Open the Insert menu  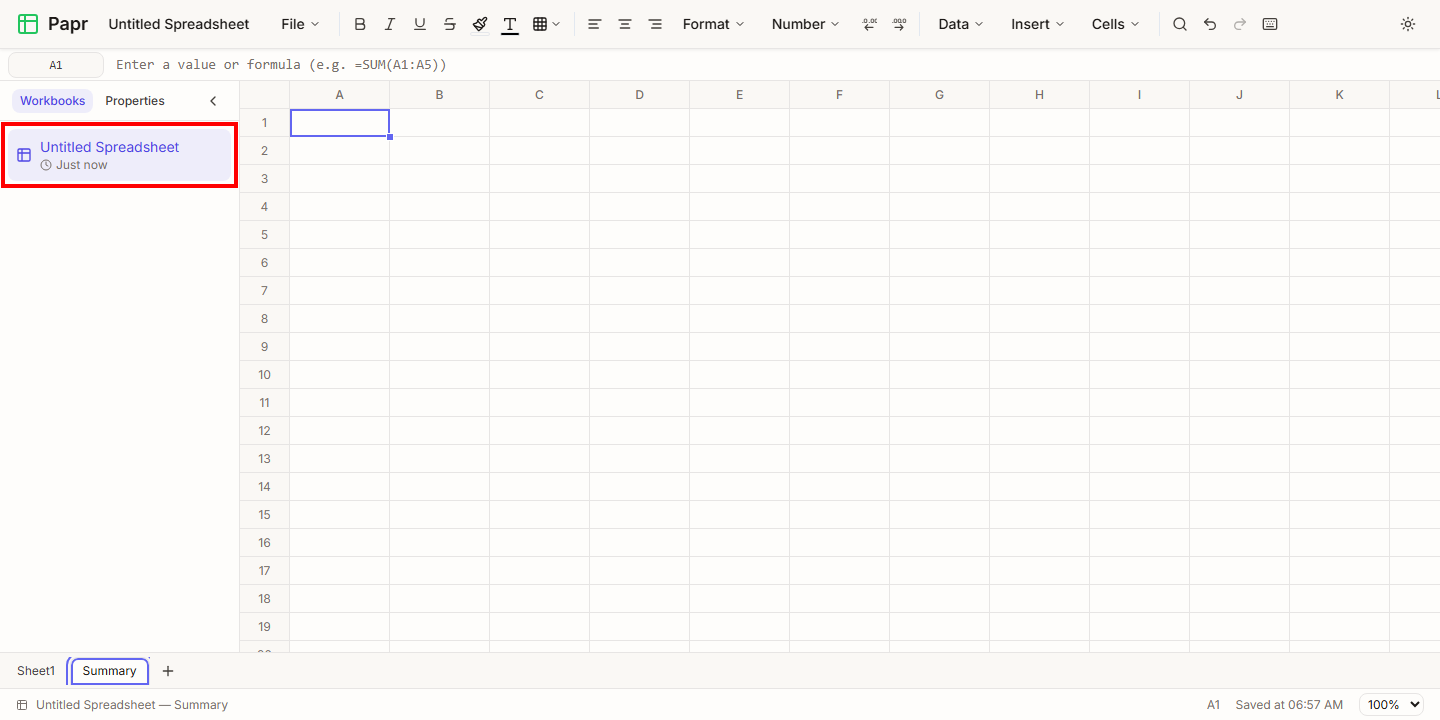pyautogui.click(x=1037, y=24)
